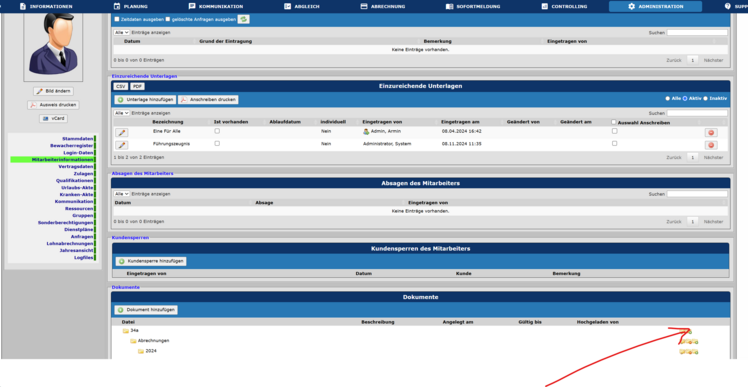Click the Abrechnungen folder icon
The height and width of the screenshot is (387, 748).
coord(134,341)
